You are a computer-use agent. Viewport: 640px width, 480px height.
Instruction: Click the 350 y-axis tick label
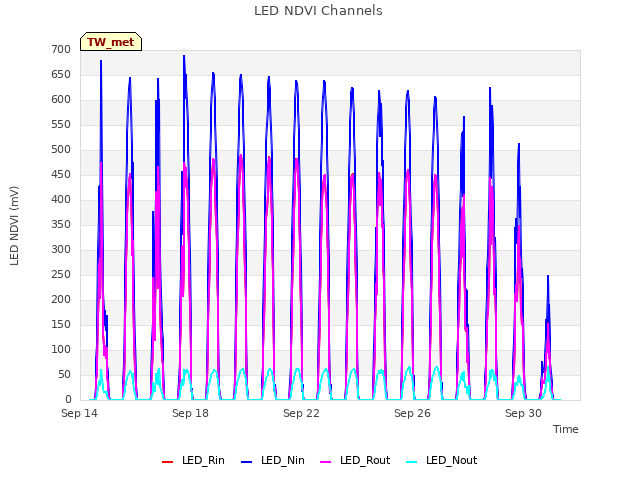[x=61, y=224]
